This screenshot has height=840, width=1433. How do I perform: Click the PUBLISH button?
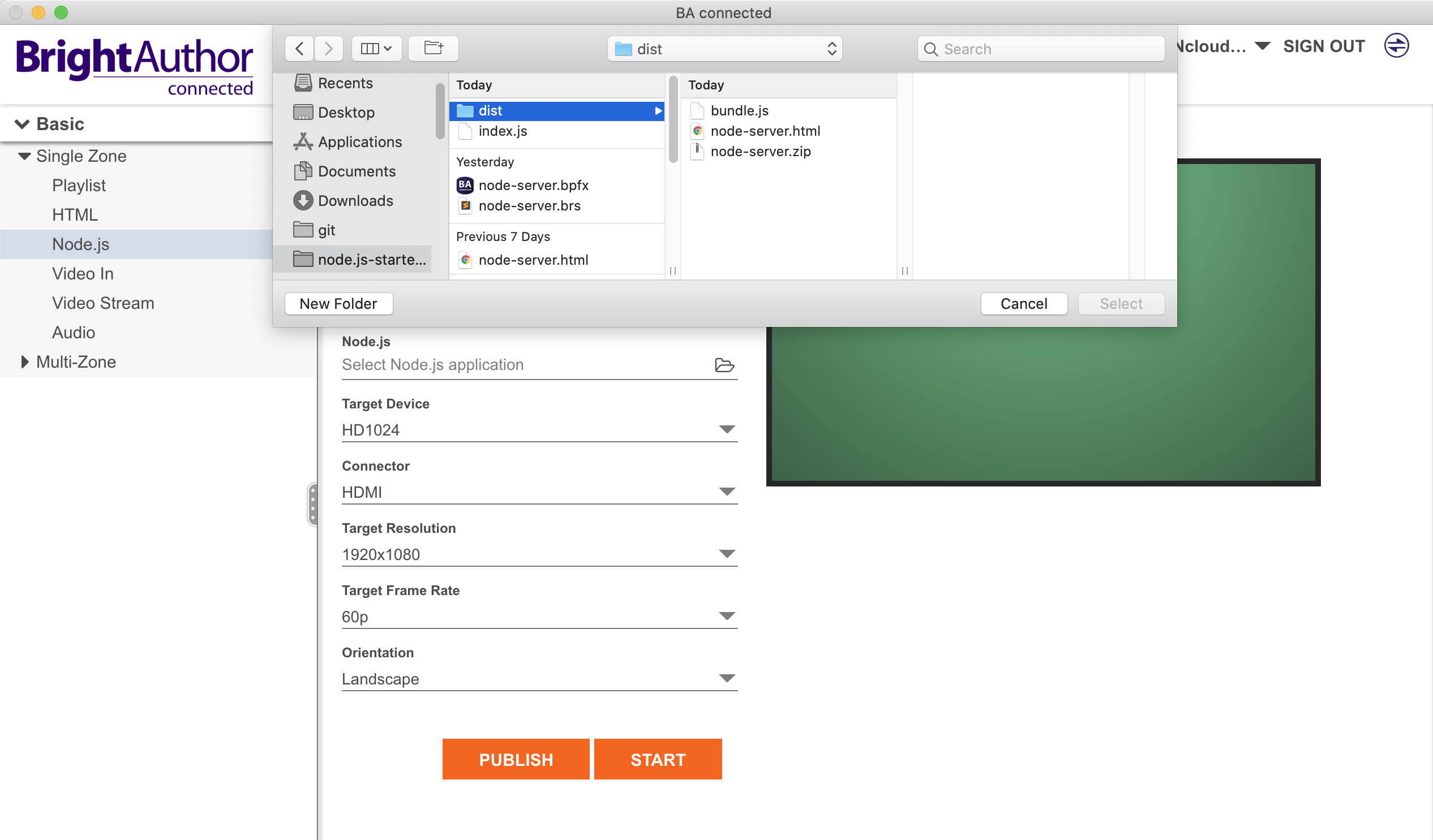(516, 759)
